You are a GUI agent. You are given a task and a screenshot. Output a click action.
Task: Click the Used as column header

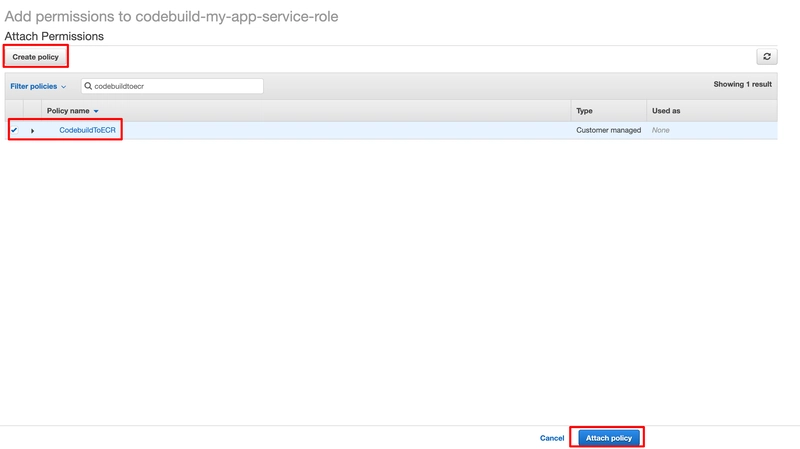[666, 111]
